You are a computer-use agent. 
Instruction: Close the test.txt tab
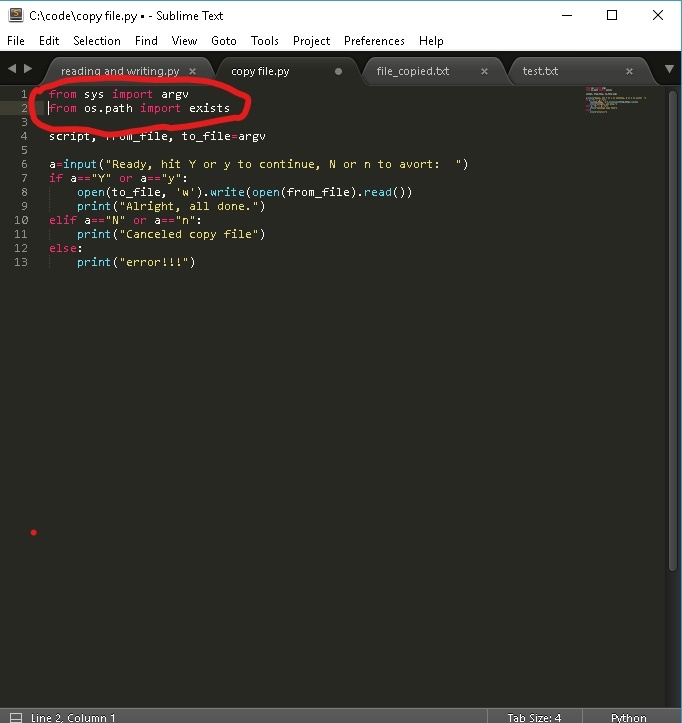[629, 72]
